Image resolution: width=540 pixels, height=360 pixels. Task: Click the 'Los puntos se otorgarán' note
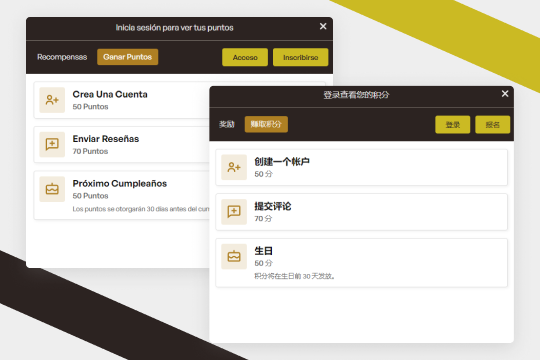coord(141,209)
